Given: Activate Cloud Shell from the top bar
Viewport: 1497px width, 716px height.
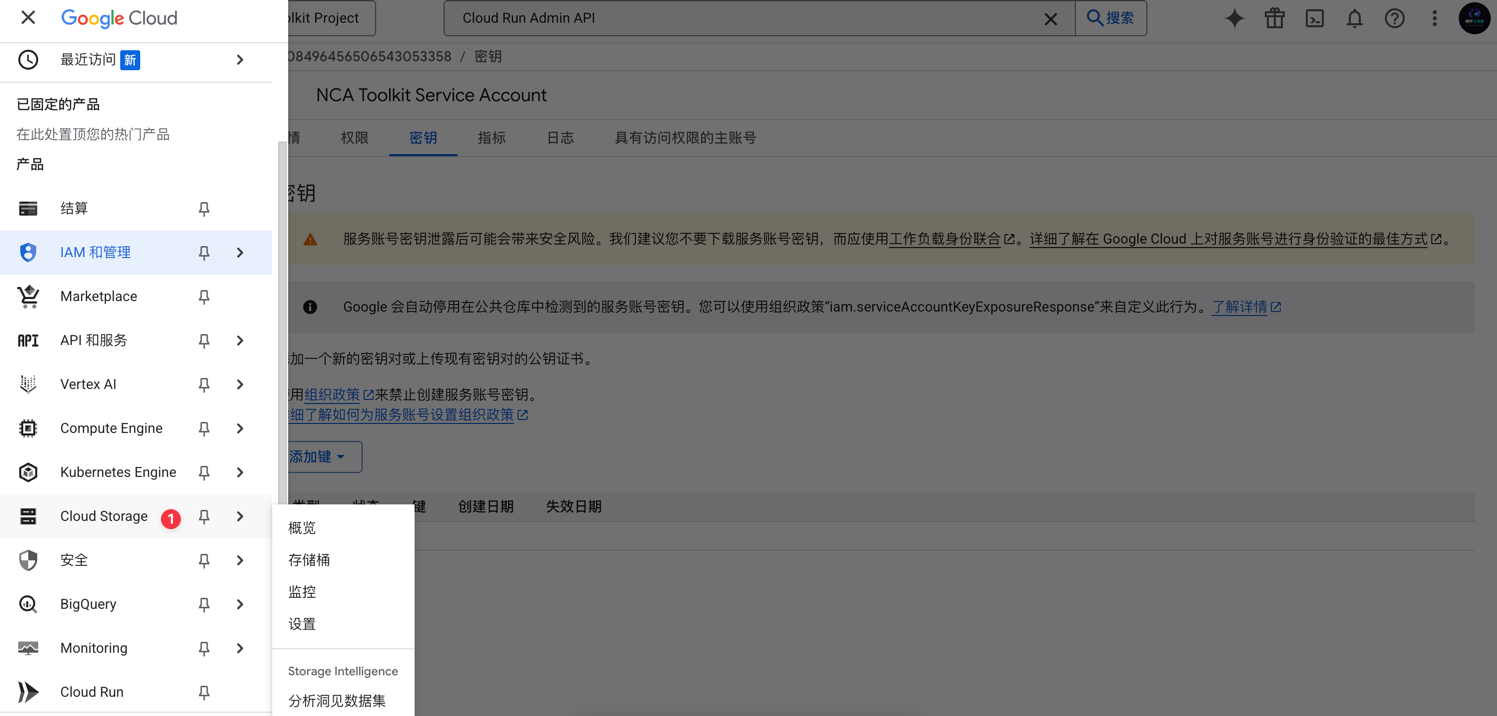Looking at the screenshot, I should (x=1314, y=18).
